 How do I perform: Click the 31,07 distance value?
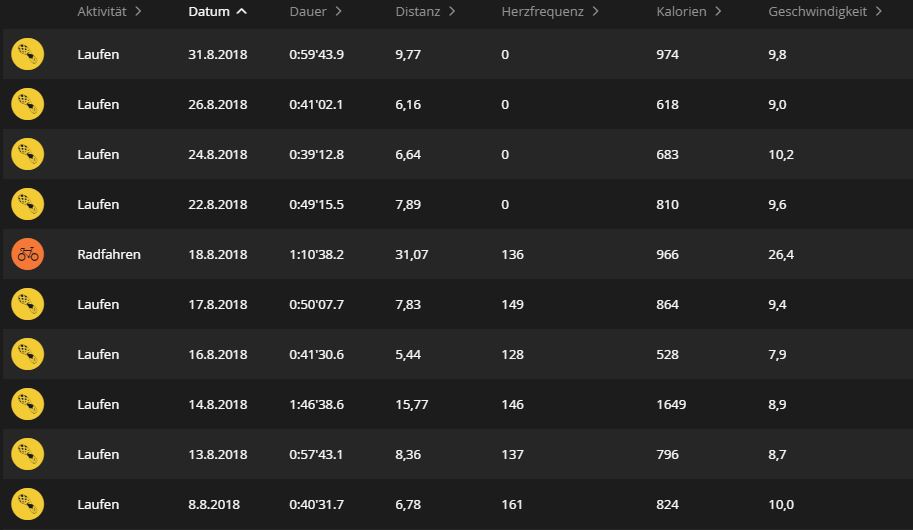[412, 254]
